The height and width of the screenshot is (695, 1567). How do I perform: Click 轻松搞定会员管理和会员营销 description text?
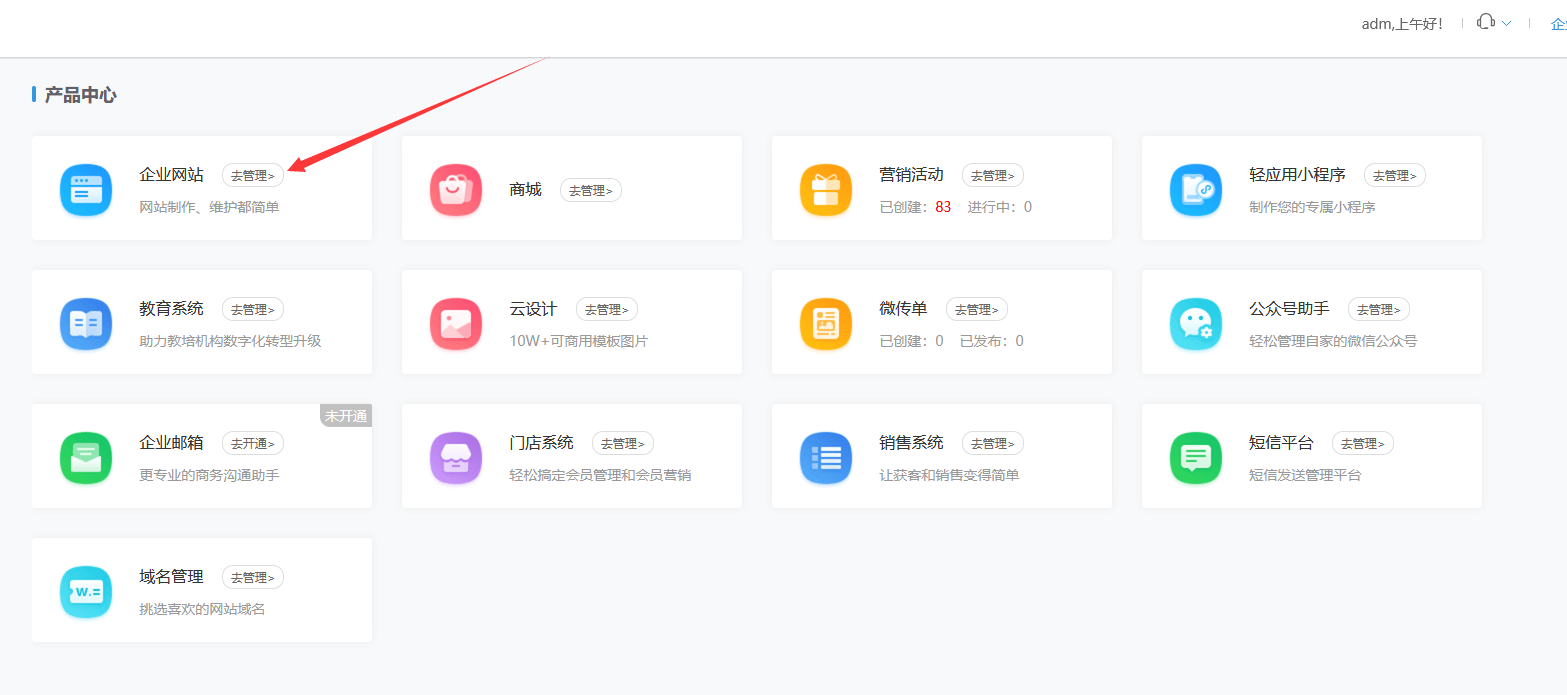(600, 475)
